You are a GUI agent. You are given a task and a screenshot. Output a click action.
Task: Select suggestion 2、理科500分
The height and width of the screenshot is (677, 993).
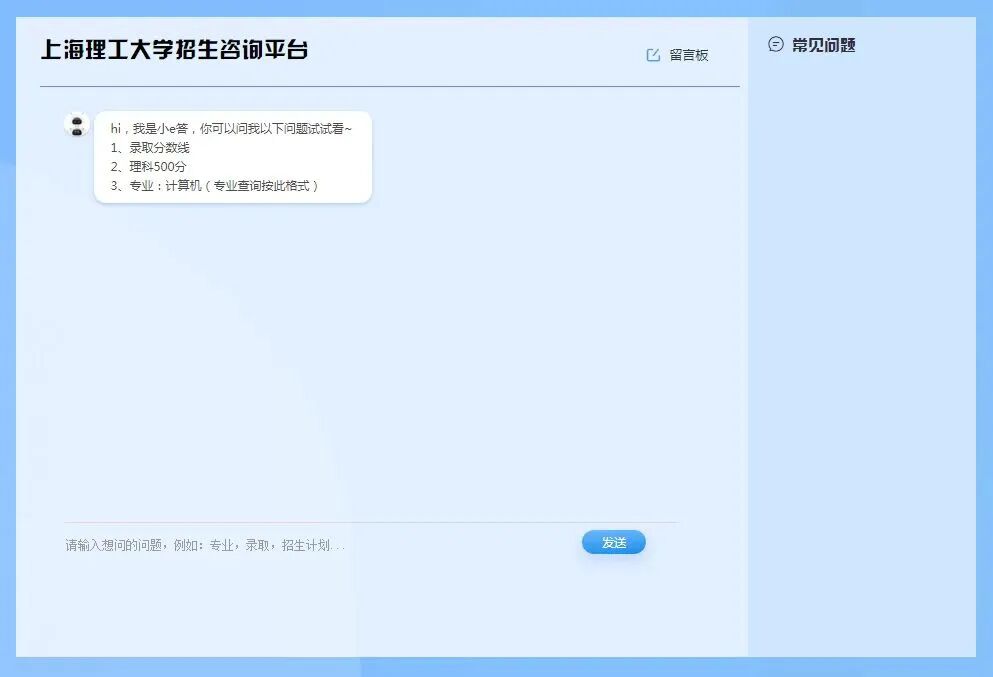[148, 167]
